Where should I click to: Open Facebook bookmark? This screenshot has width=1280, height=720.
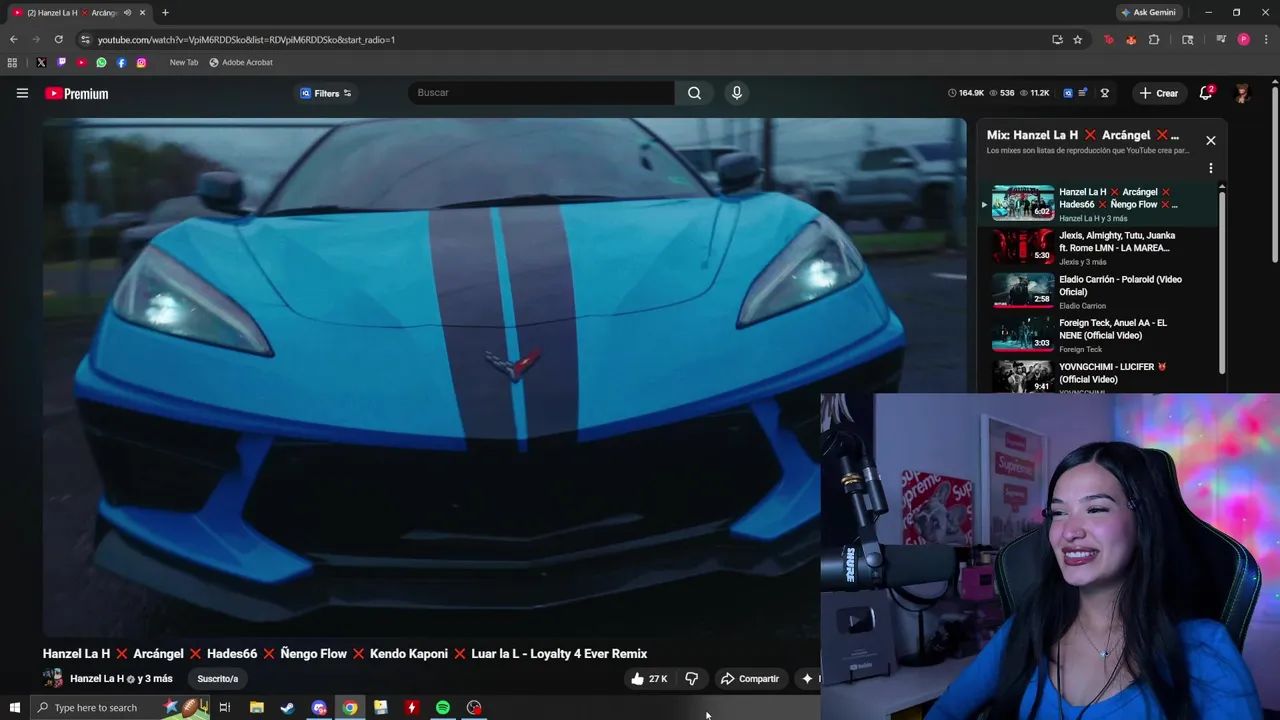(121, 63)
